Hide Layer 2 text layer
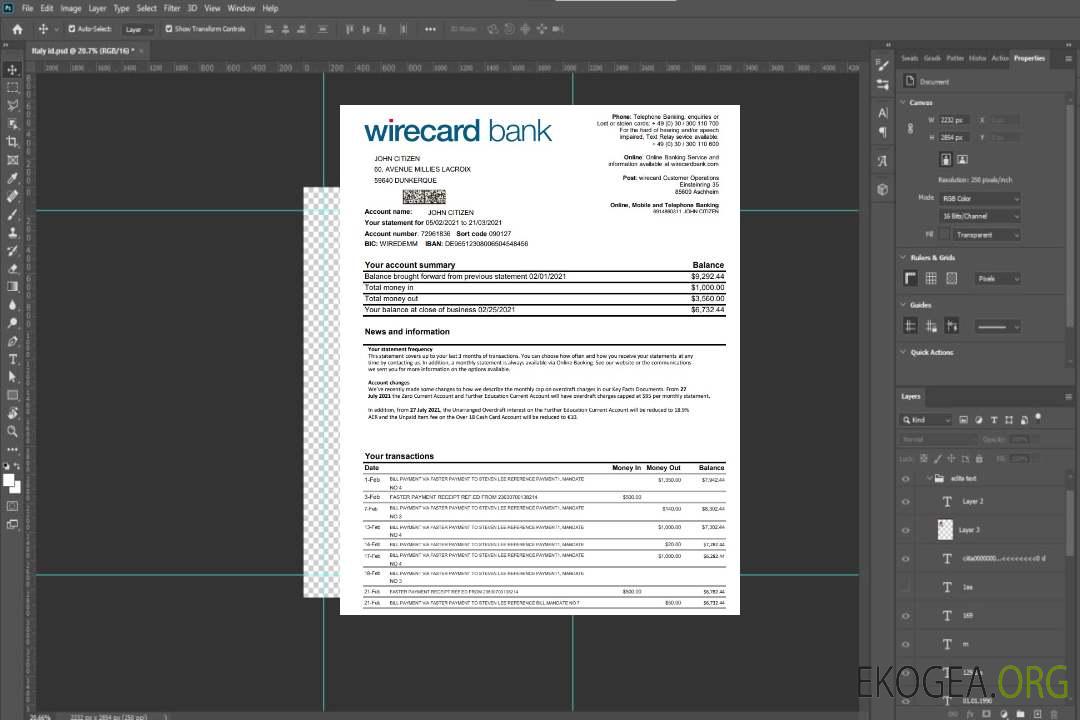Screen dimensions: 1080x720 906,502
